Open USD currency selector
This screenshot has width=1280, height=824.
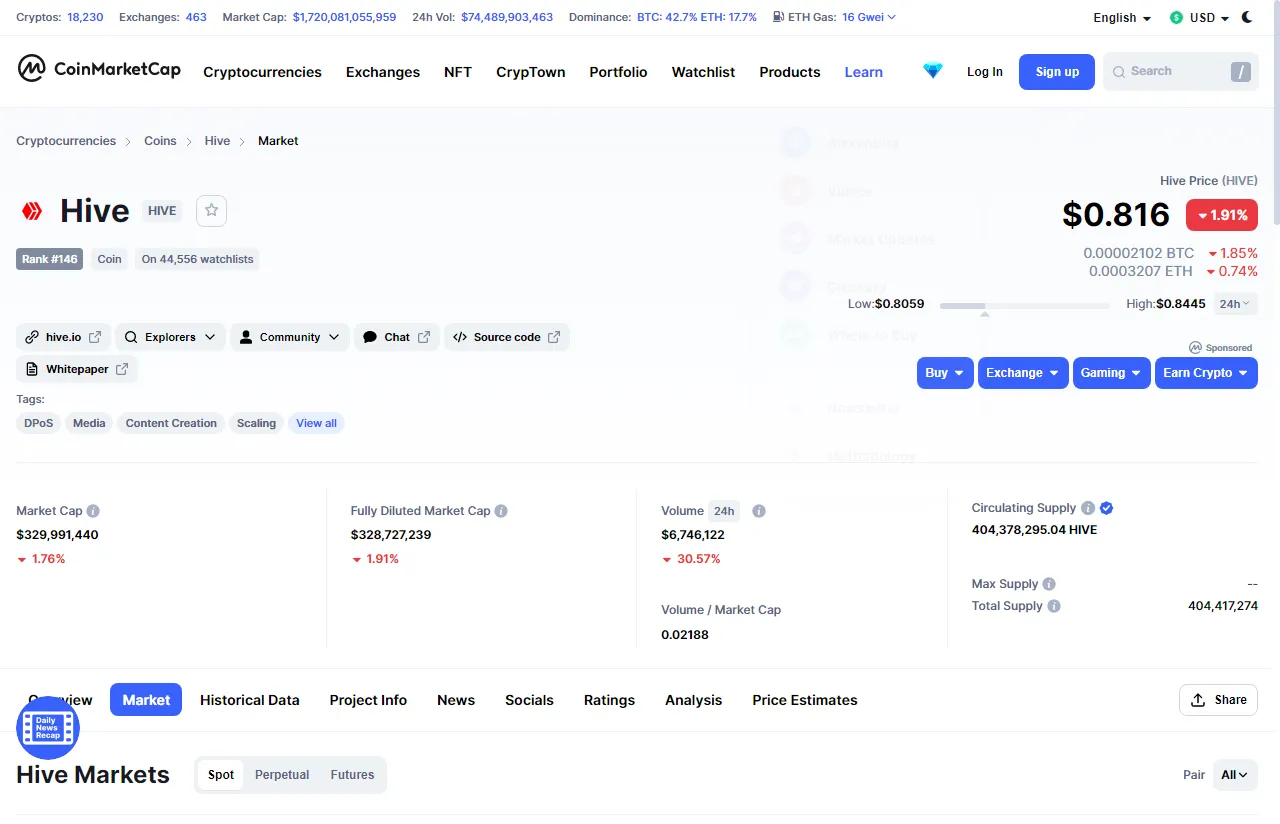click(1200, 18)
